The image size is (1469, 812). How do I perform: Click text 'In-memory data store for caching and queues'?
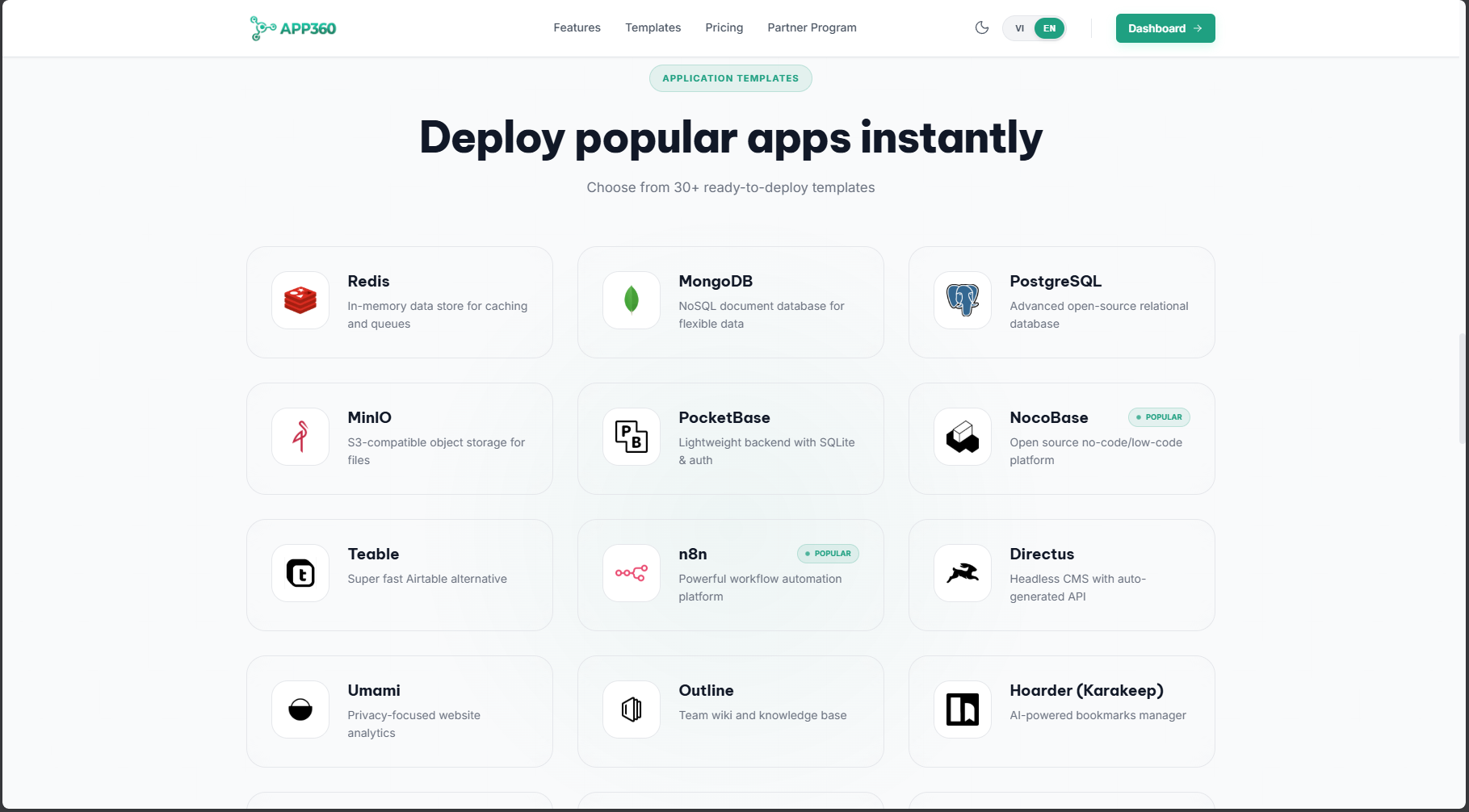pyautogui.click(x=438, y=315)
